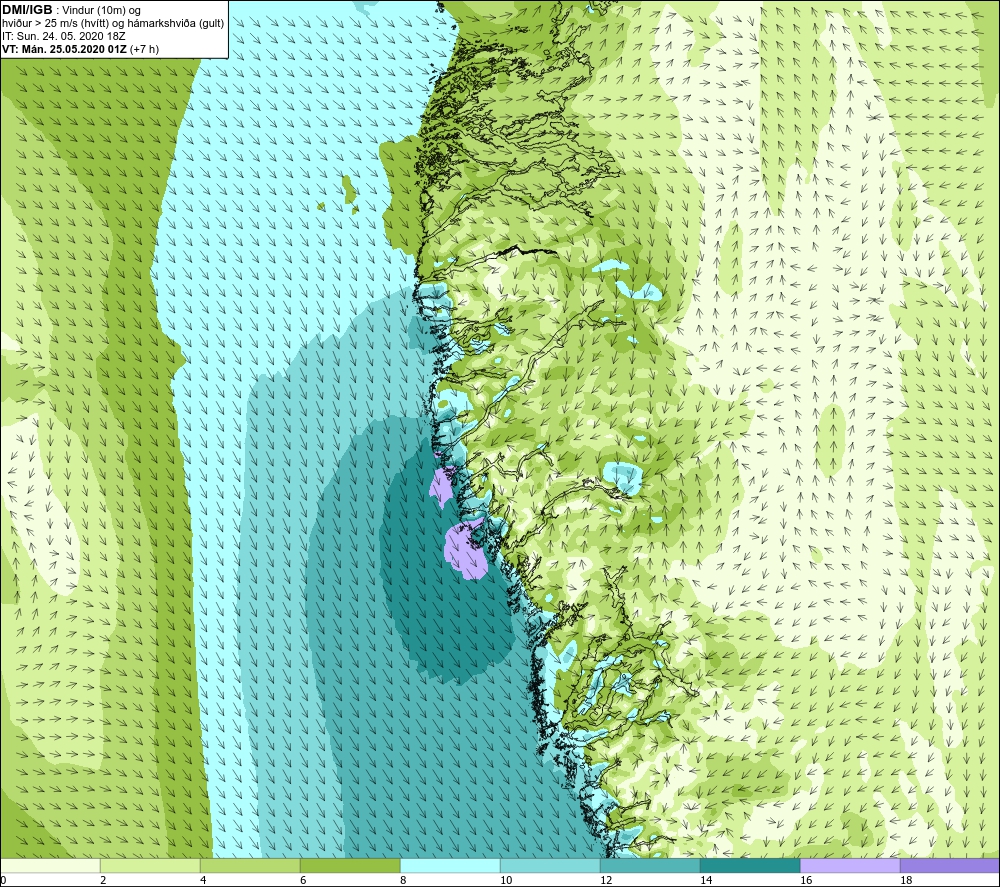Click the scale label '4'
Image resolution: width=1000 pixels, height=887 pixels.
click(203, 881)
